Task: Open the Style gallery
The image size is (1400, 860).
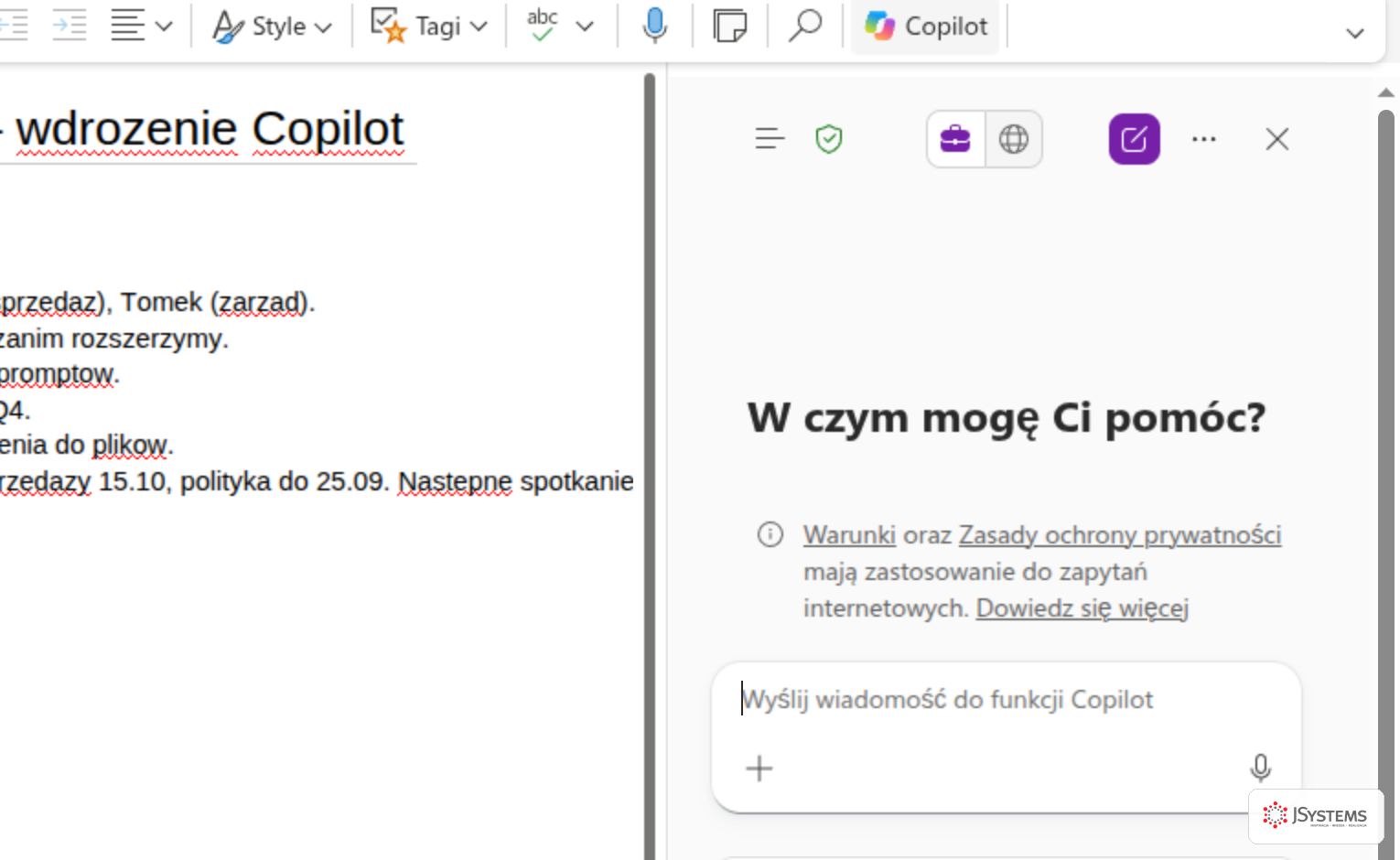Action: tap(272, 27)
